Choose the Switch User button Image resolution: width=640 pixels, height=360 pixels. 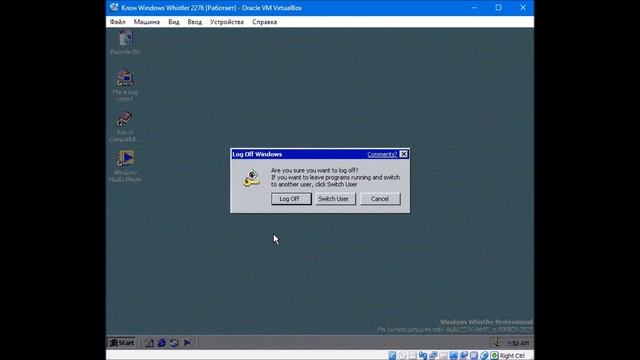[x=335, y=199]
